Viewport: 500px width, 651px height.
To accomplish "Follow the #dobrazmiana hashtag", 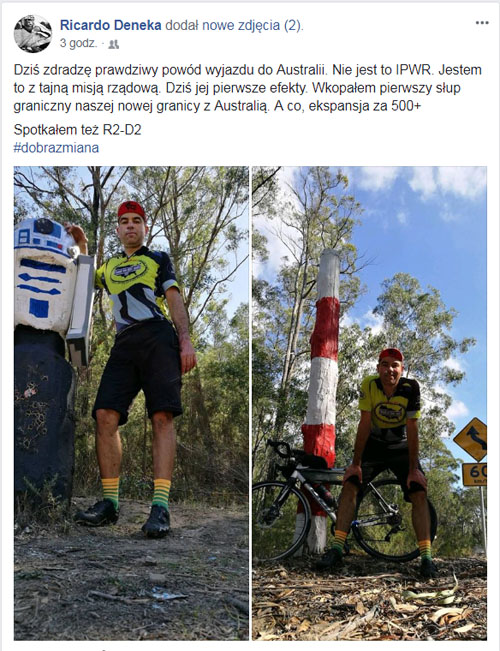I will tap(56, 148).
